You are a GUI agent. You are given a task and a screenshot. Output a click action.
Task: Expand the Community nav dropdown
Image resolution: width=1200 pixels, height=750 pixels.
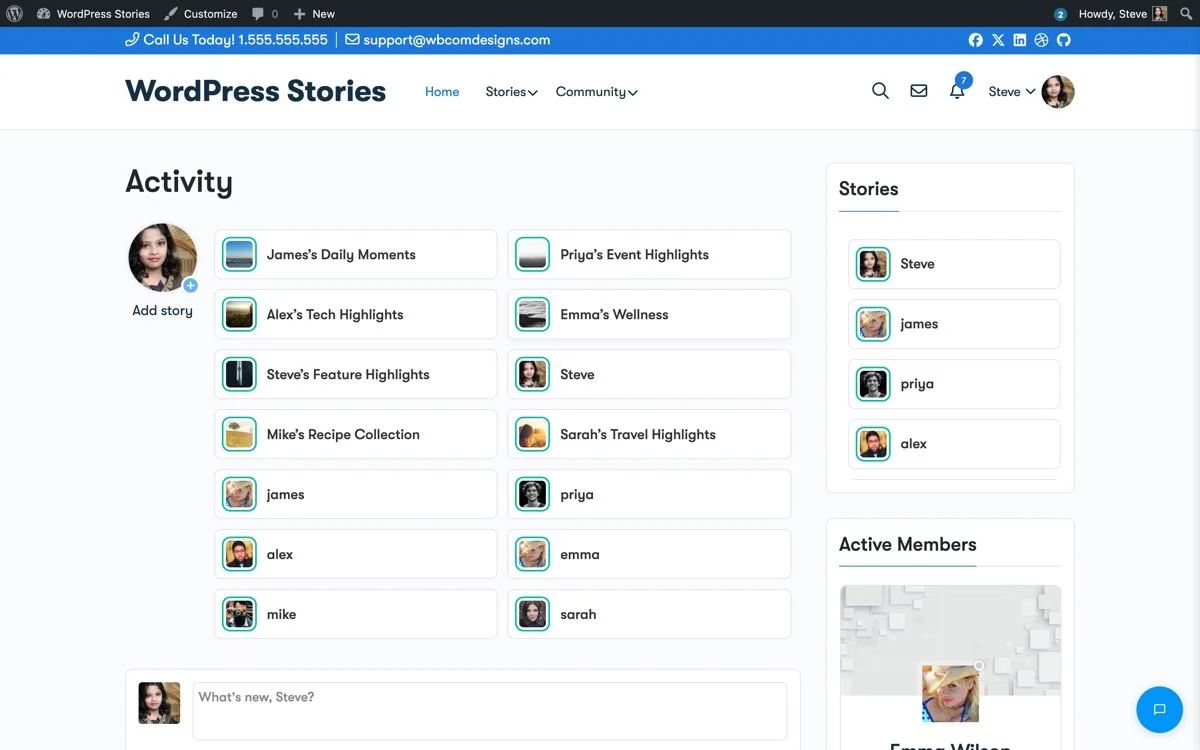pyautogui.click(x=596, y=92)
